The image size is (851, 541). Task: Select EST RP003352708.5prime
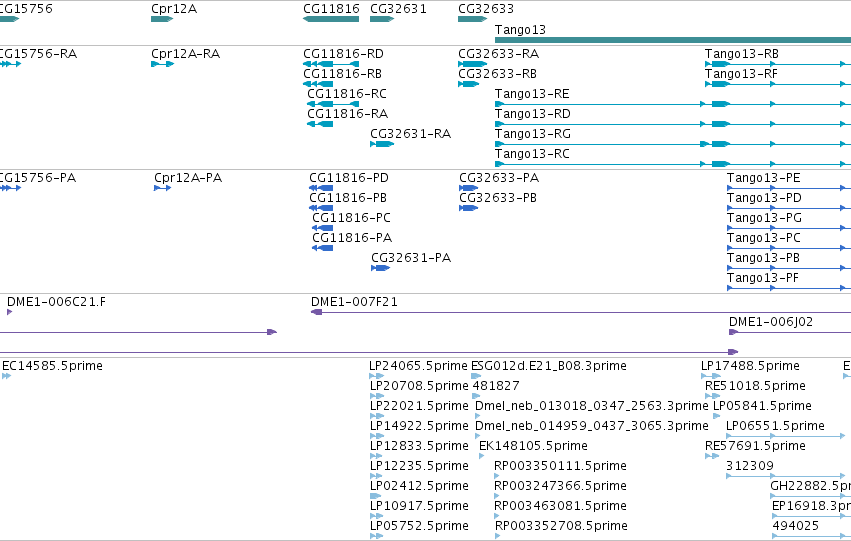561,527
